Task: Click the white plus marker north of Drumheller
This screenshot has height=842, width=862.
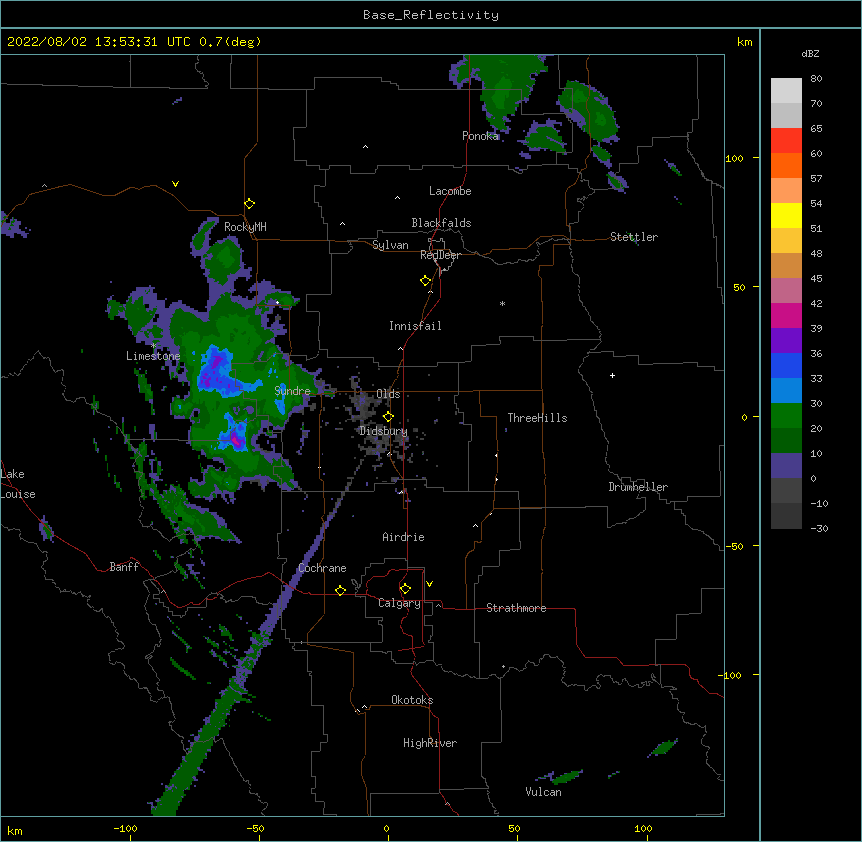Action: 612,375
